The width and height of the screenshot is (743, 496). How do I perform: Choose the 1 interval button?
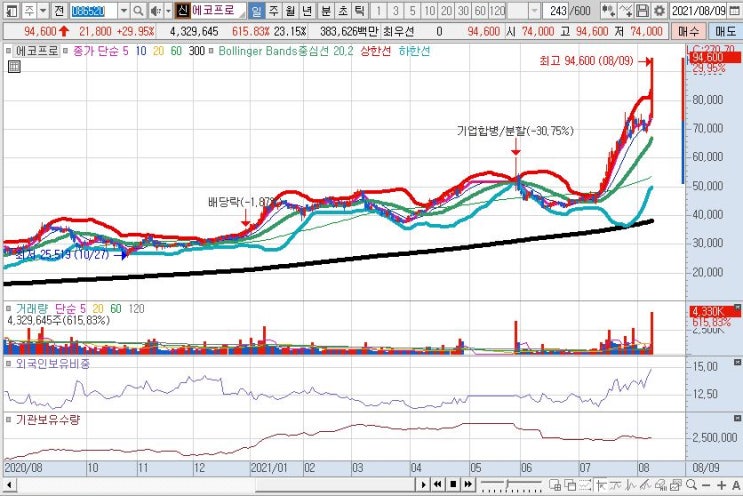click(x=378, y=10)
